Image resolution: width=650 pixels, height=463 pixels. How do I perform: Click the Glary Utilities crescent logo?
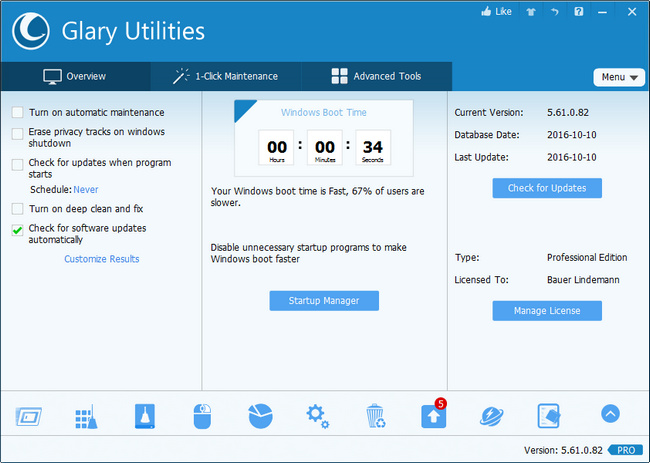(31, 31)
